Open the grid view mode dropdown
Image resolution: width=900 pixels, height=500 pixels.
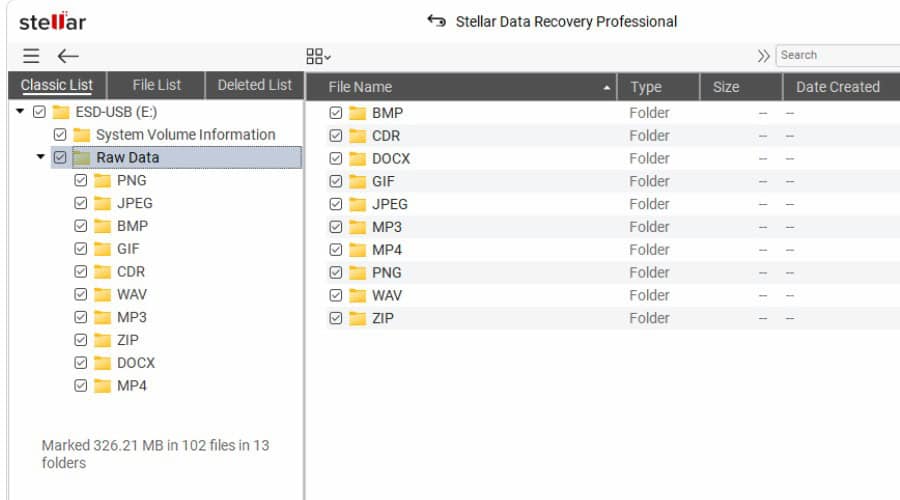(318, 56)
